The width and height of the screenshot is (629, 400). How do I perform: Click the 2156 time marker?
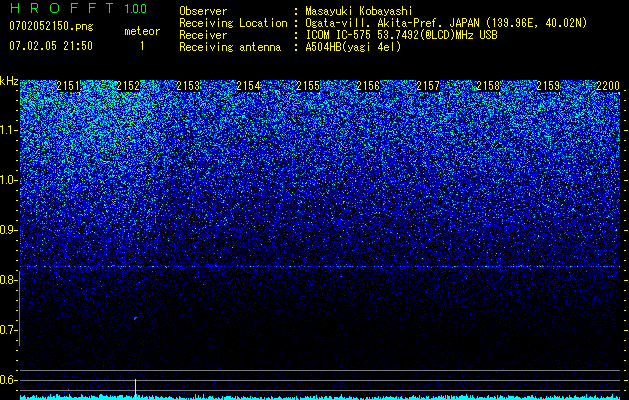(x=368, y=86)
